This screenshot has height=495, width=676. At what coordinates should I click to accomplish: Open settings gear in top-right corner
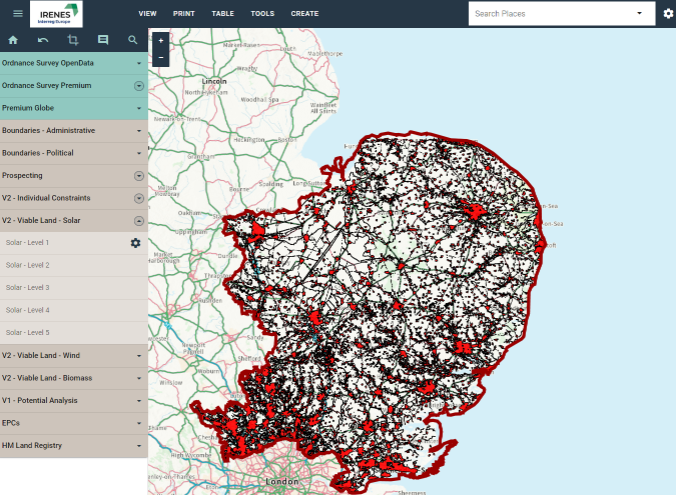(x=668, y=14)
